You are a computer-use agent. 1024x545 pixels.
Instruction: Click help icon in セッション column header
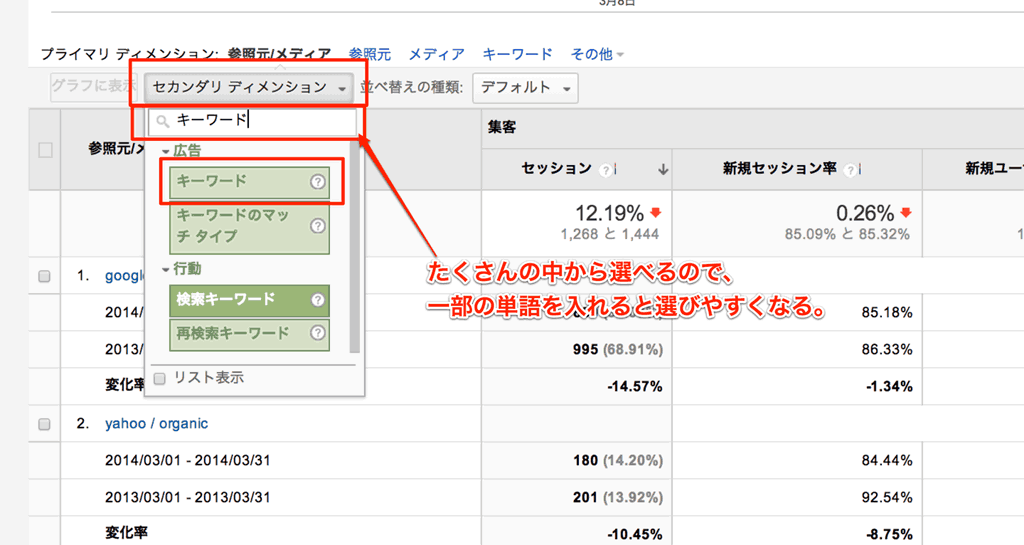tap(606, 170)
